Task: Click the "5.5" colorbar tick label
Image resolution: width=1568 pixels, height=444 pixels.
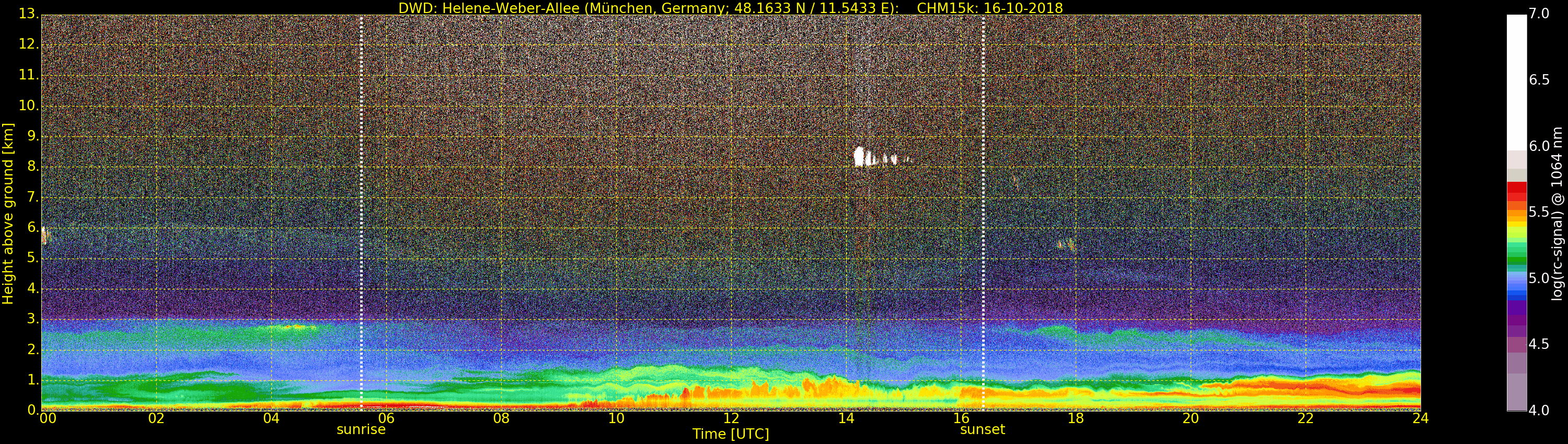Action: tap(1539, 212)
